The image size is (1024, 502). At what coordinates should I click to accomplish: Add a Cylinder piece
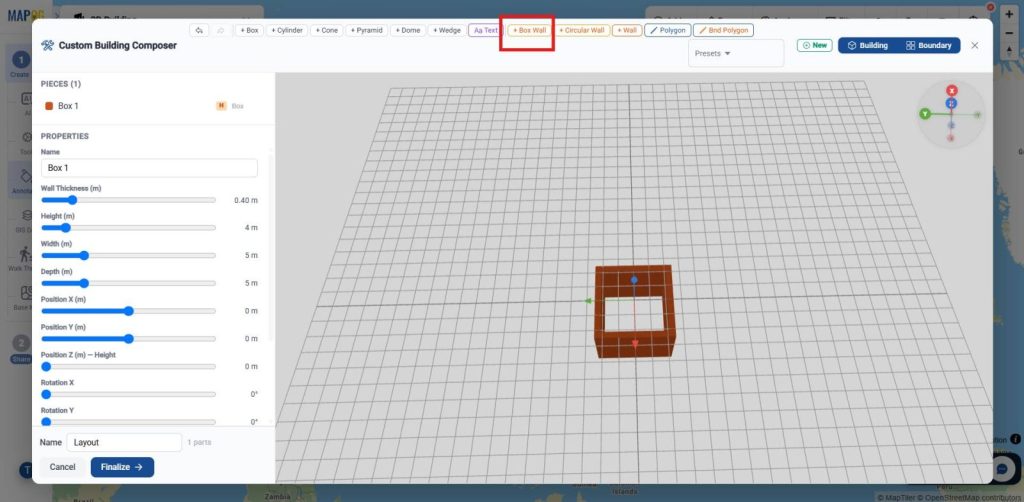click(287, 30)
